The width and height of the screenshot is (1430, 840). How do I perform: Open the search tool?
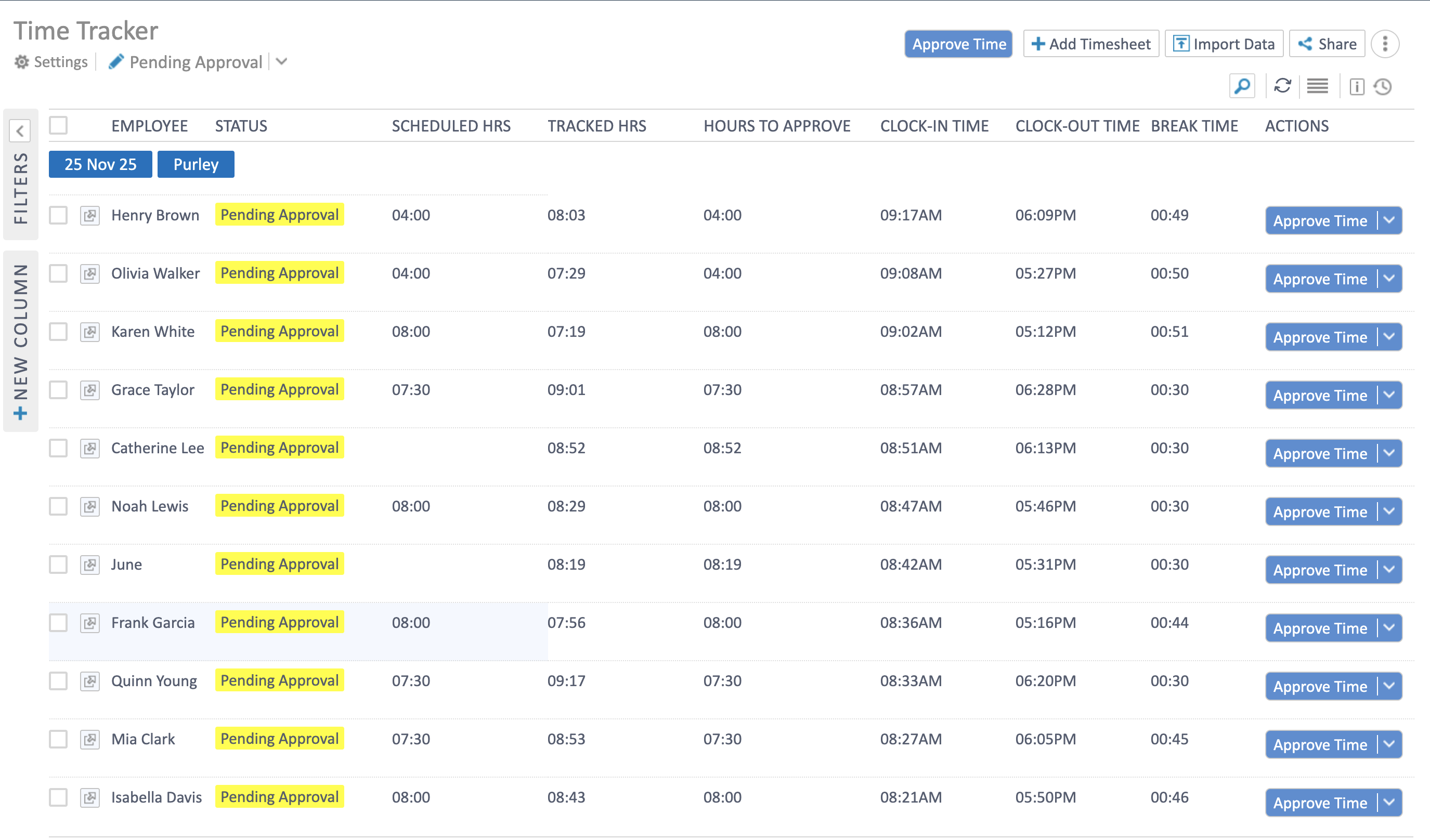(1242, 86)
